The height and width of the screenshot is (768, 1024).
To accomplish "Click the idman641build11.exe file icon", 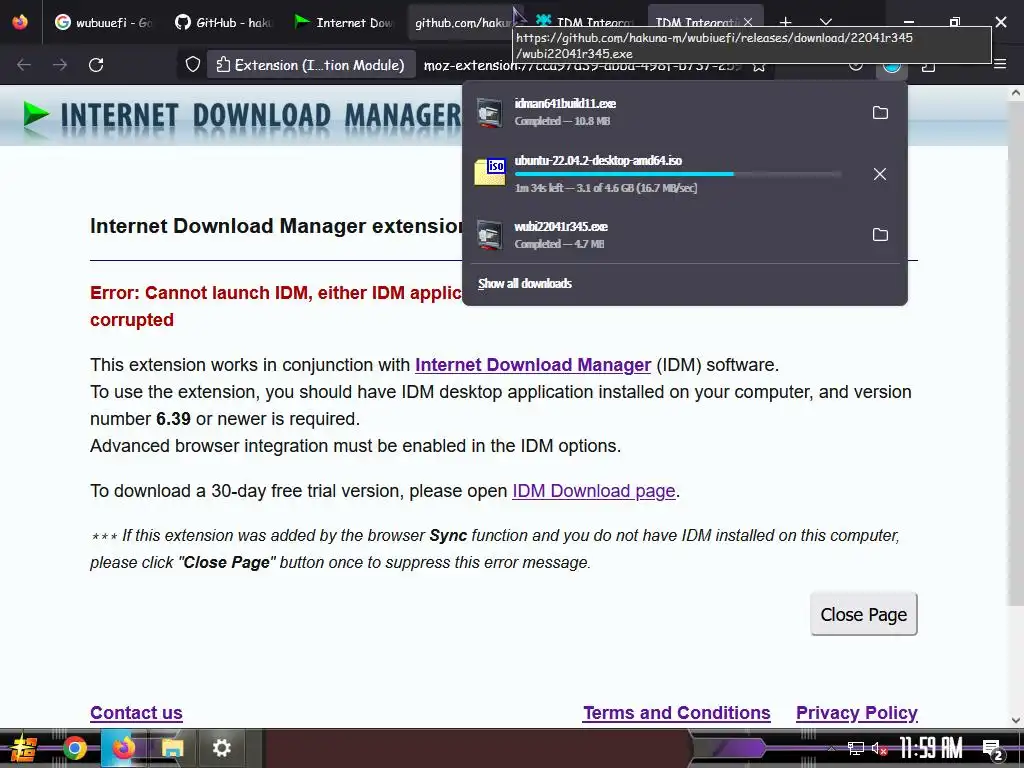I will point(489,112).
